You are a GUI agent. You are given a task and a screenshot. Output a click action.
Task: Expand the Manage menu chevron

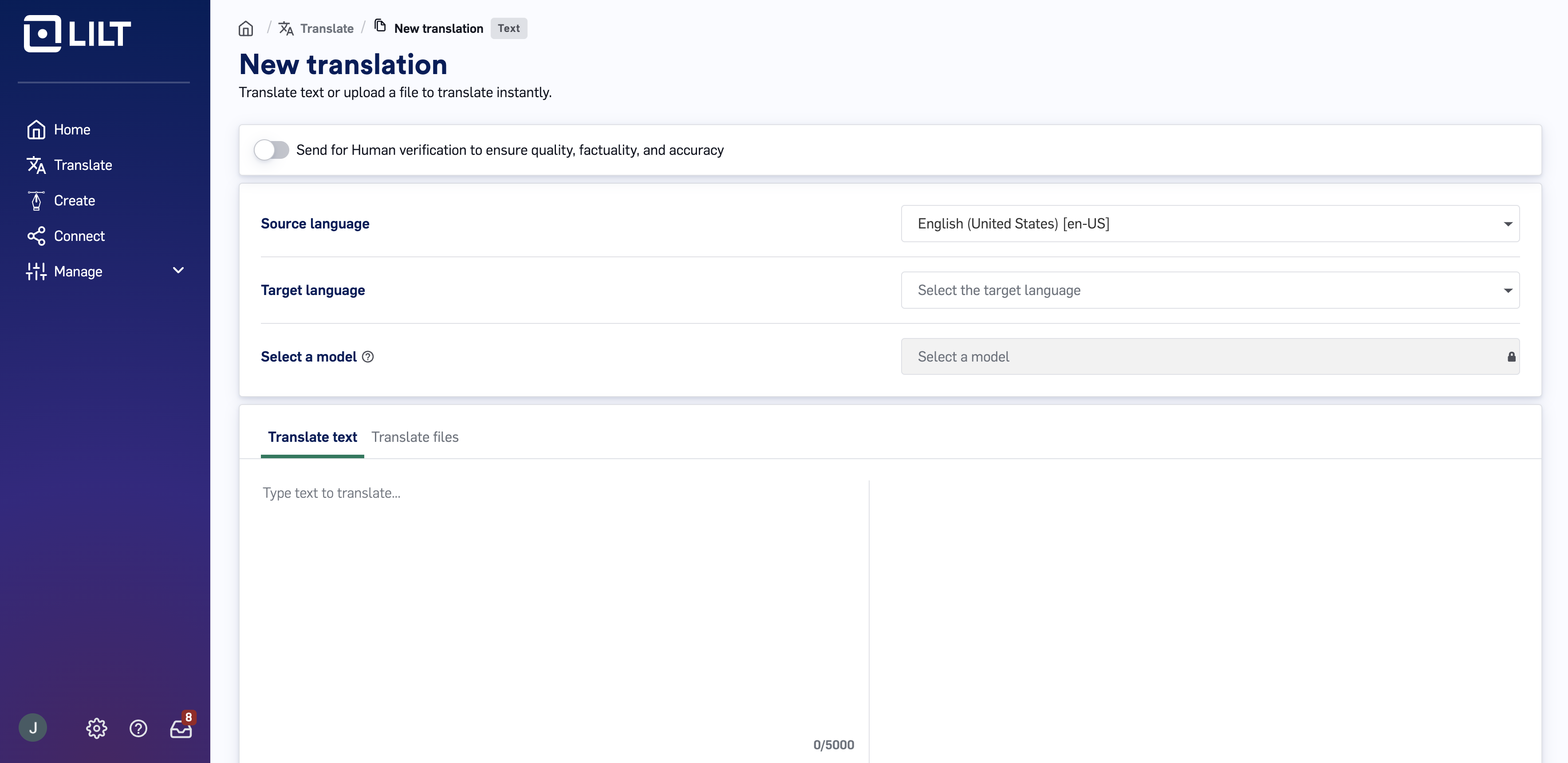click(x=178, y=271)
